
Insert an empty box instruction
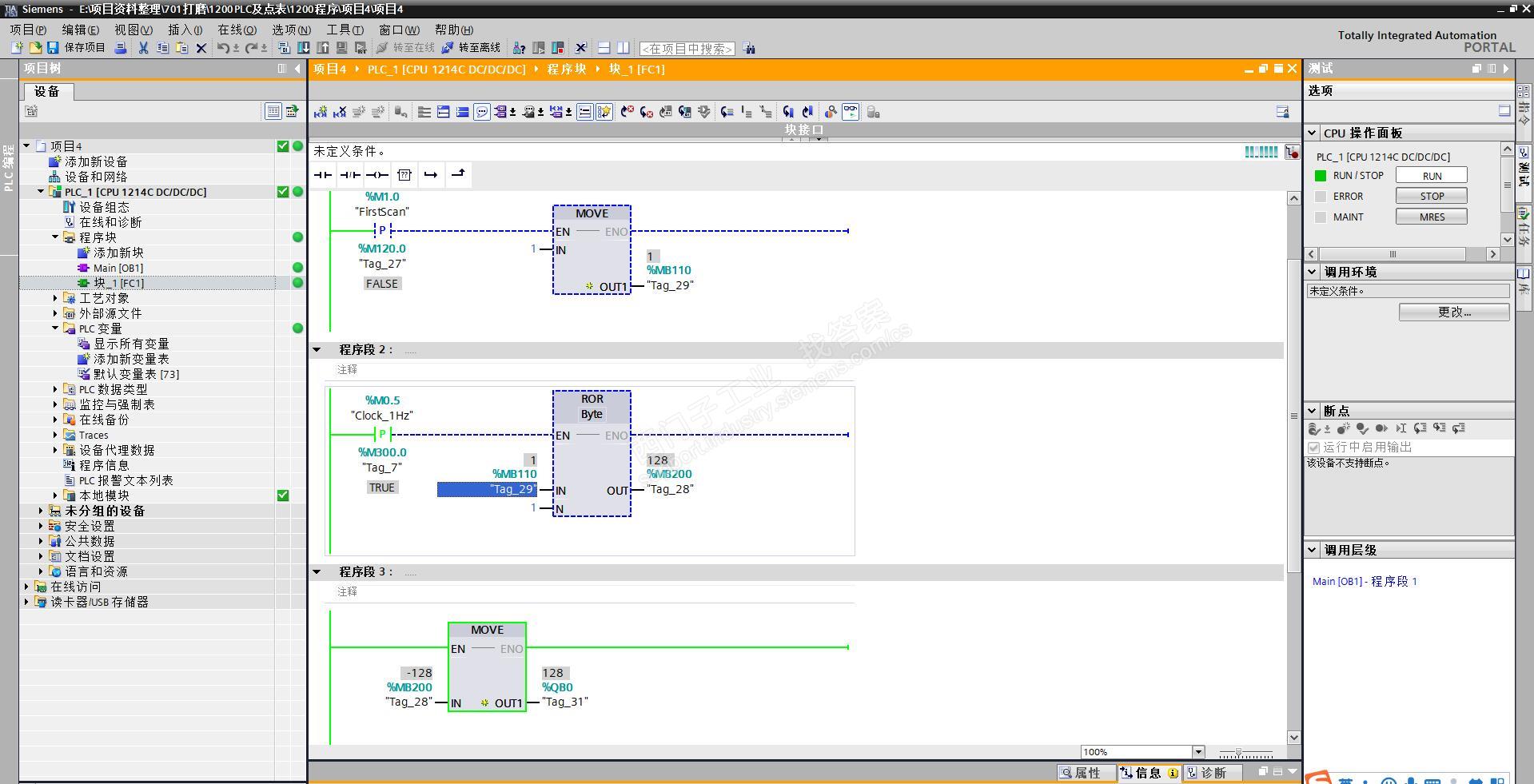tap(404, 174)
